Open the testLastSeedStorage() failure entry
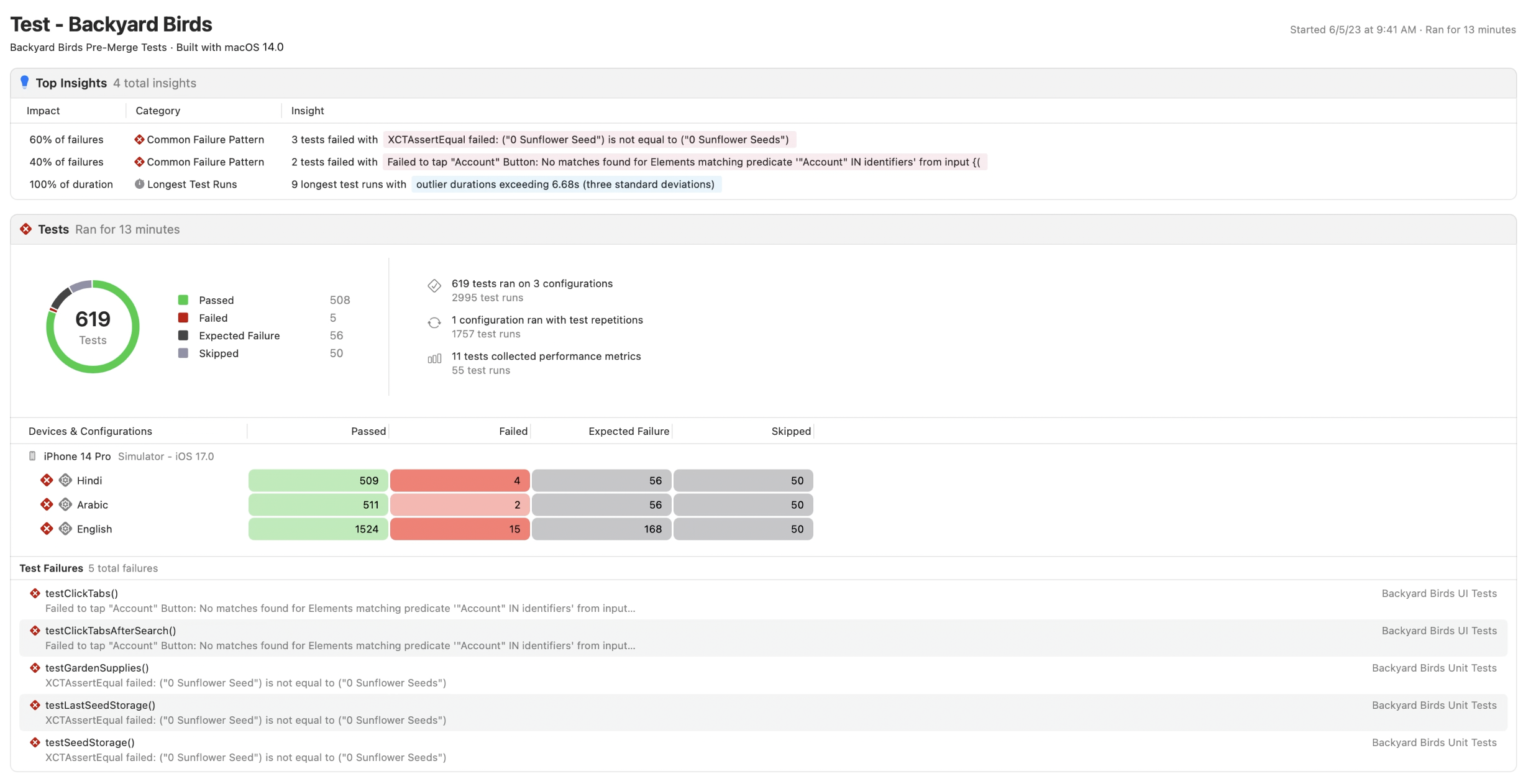 click(763, 713)
